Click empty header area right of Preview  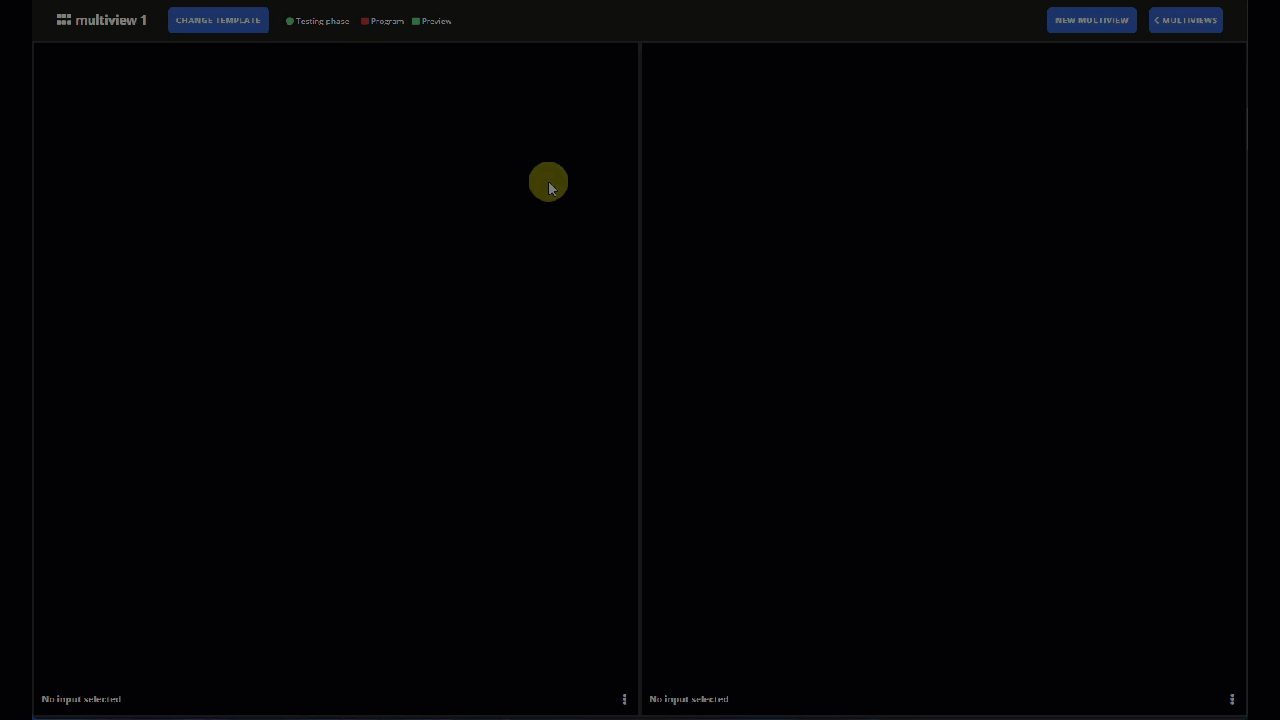pos(750,20)
